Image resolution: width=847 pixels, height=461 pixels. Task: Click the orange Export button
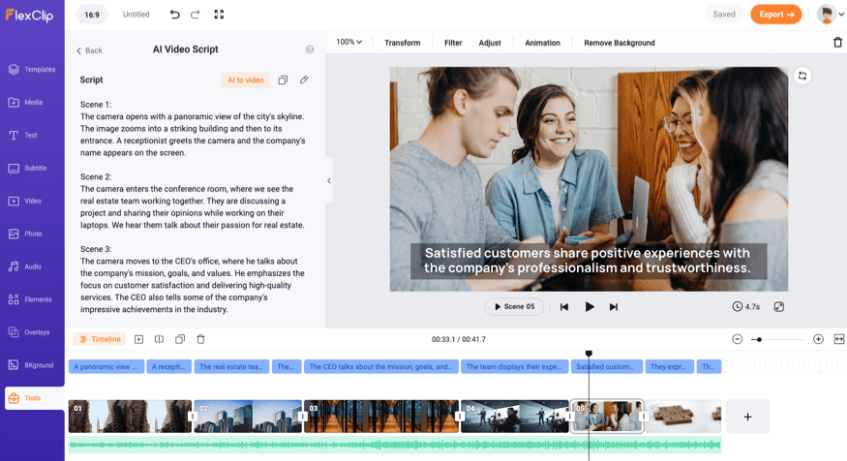pos(776,14)
